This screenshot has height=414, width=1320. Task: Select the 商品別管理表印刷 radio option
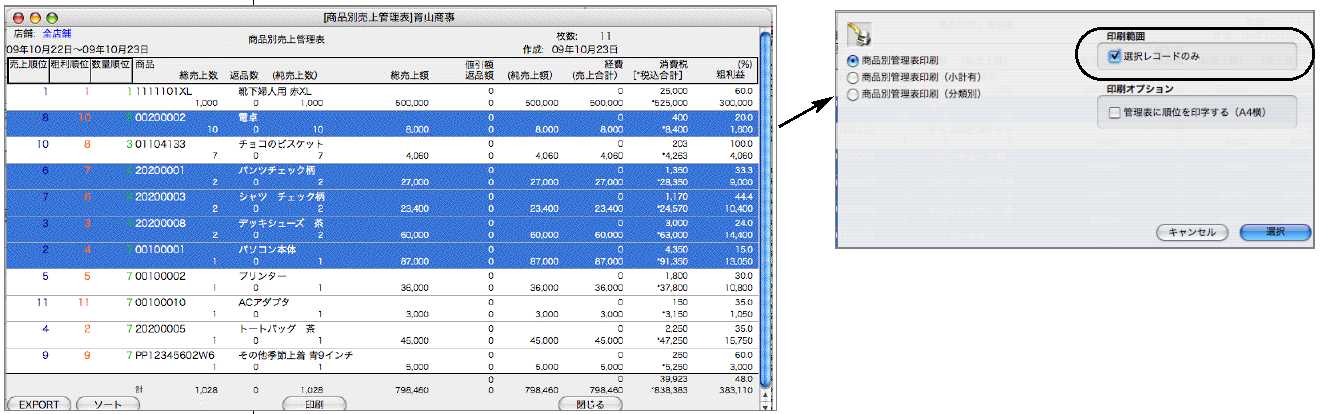853,62
